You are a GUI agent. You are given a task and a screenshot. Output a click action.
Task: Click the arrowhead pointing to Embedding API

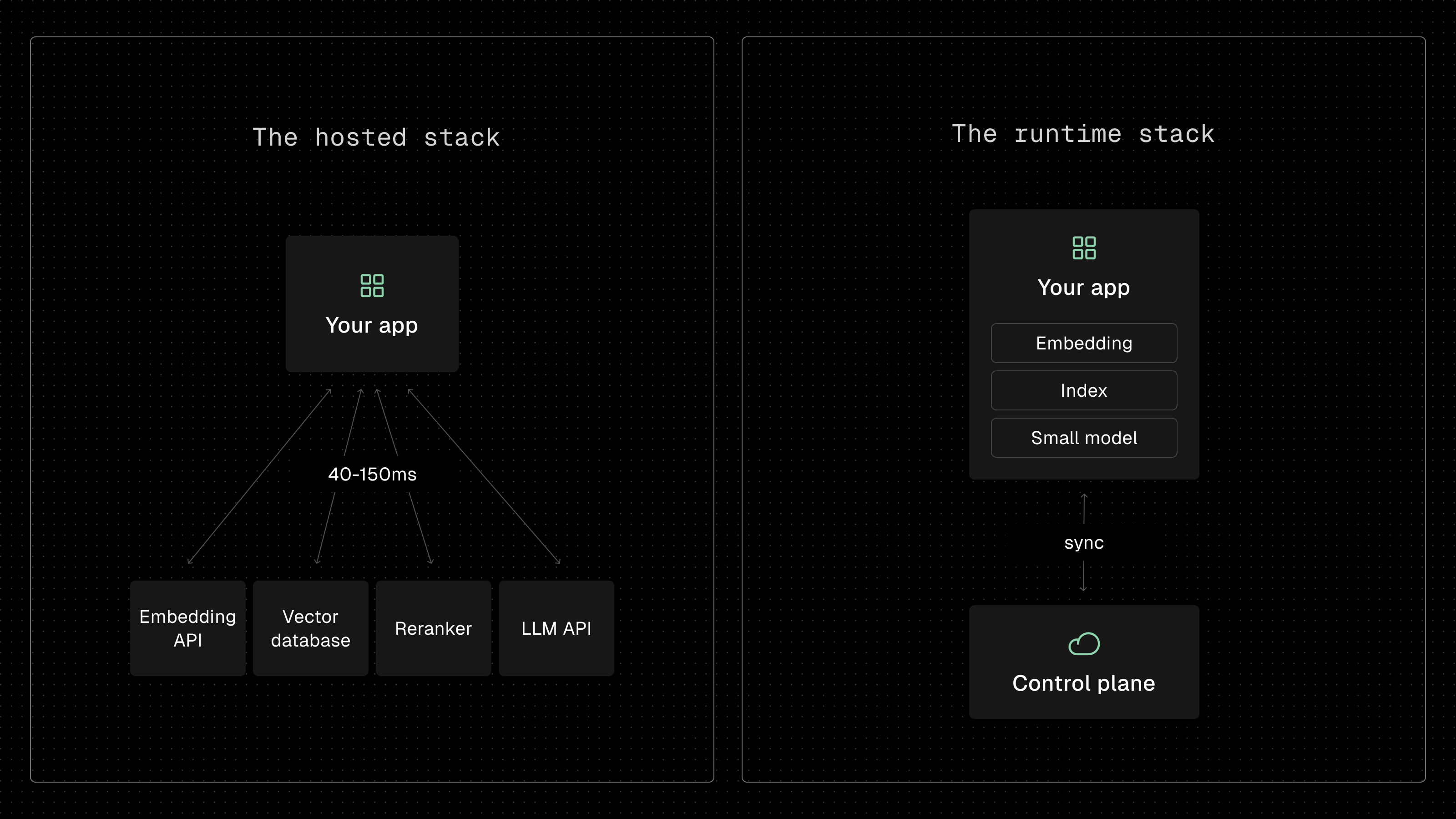coord(191,560)
